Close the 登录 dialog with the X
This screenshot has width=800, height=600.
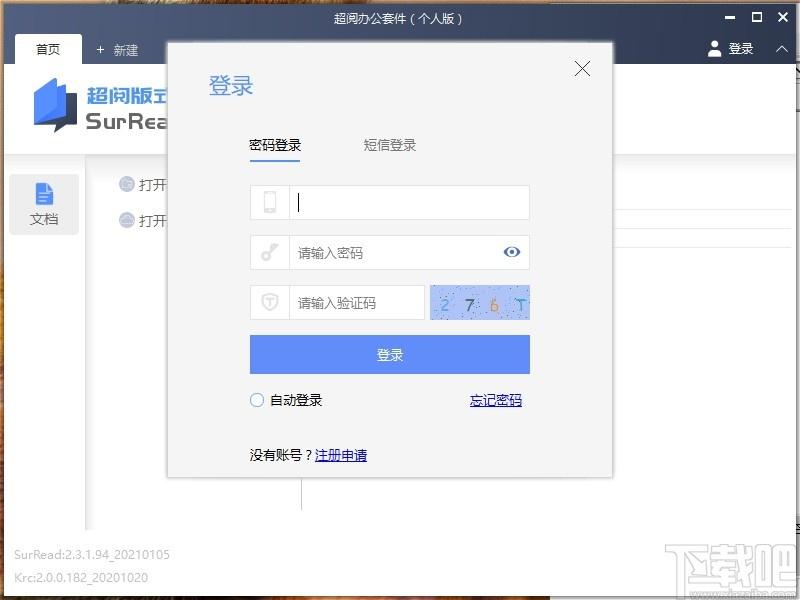(x=582, y=68)
